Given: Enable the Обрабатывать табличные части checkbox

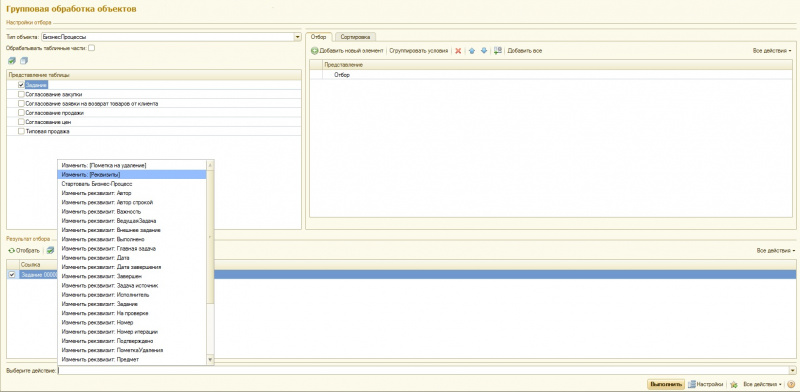Looking at the screenshot, I should (x=91, y=48).
